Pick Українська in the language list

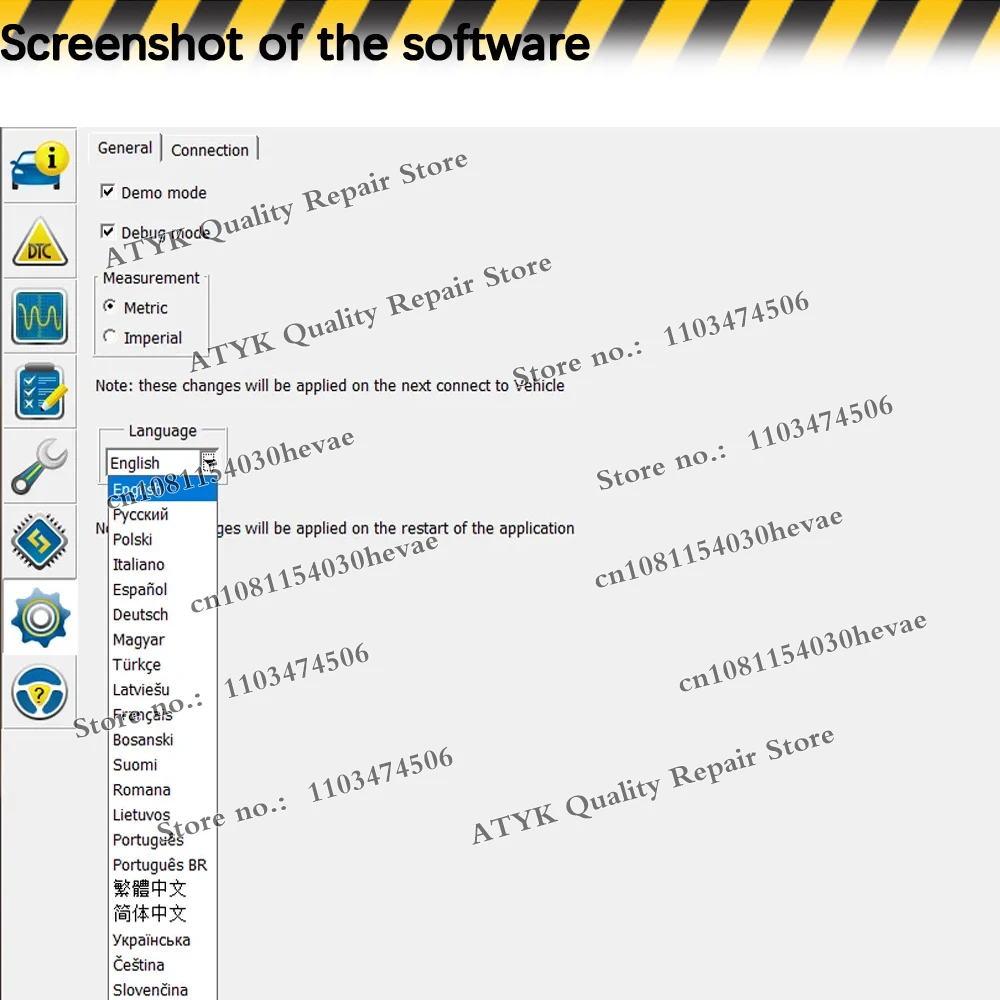(163, 939)
